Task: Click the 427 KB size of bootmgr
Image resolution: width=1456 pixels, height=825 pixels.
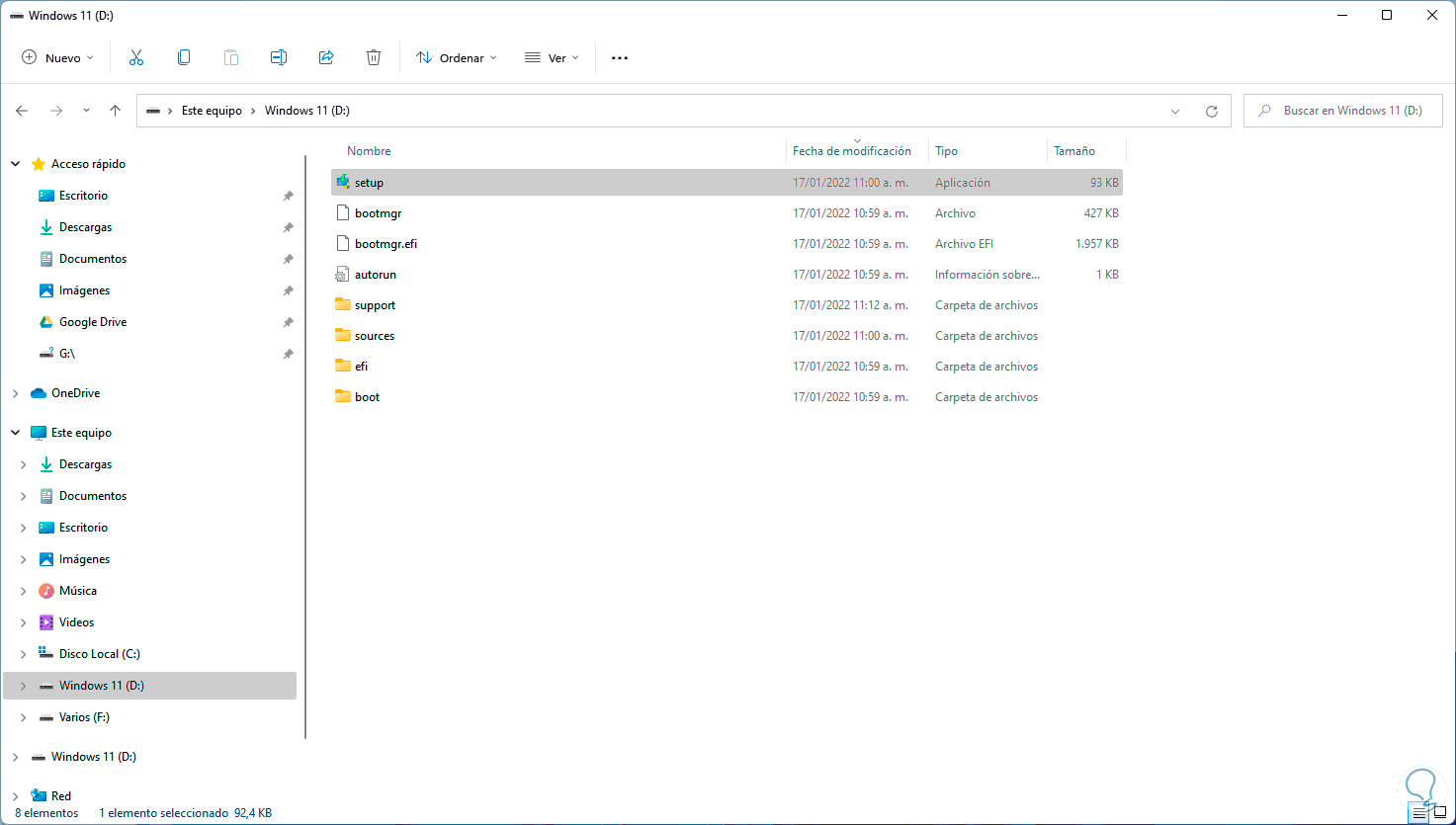Action: coord(1101,212)
